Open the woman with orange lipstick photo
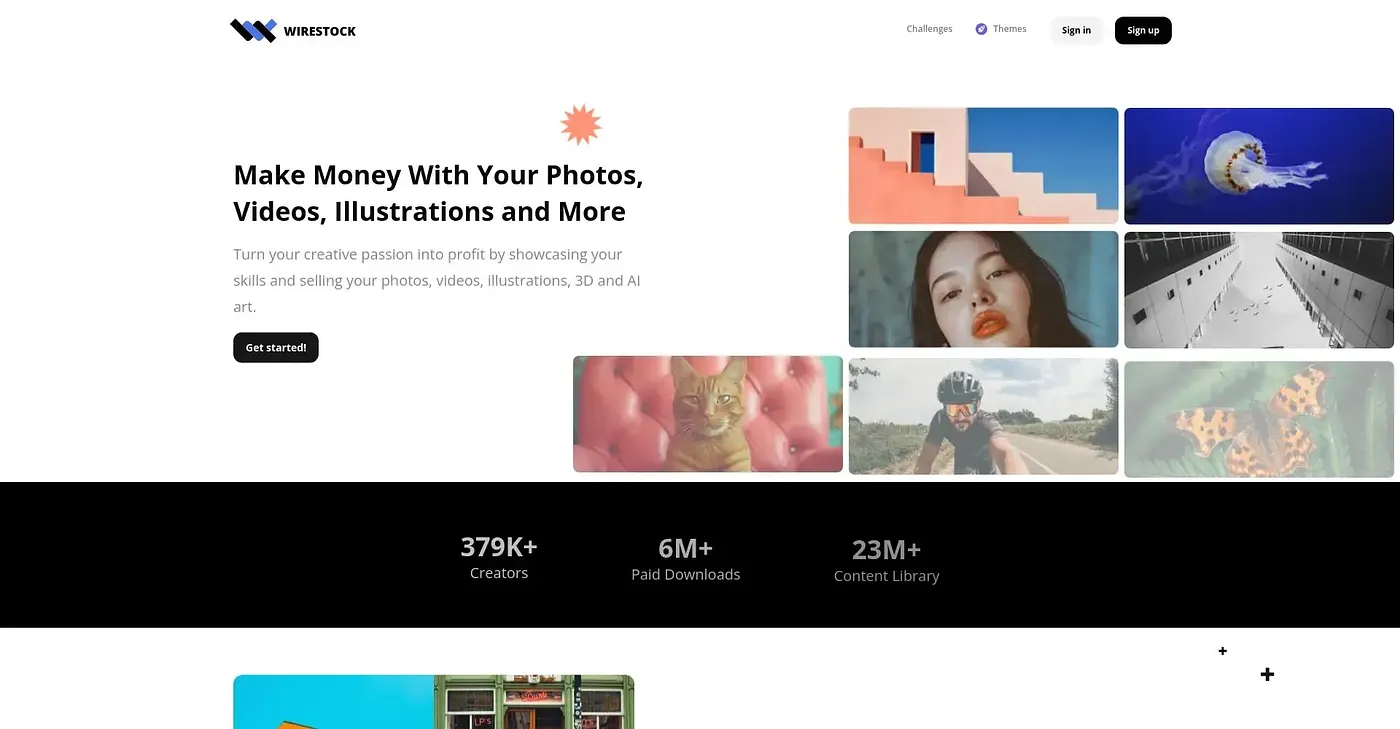The image size is (1400, 729). [x=983, y=289]
